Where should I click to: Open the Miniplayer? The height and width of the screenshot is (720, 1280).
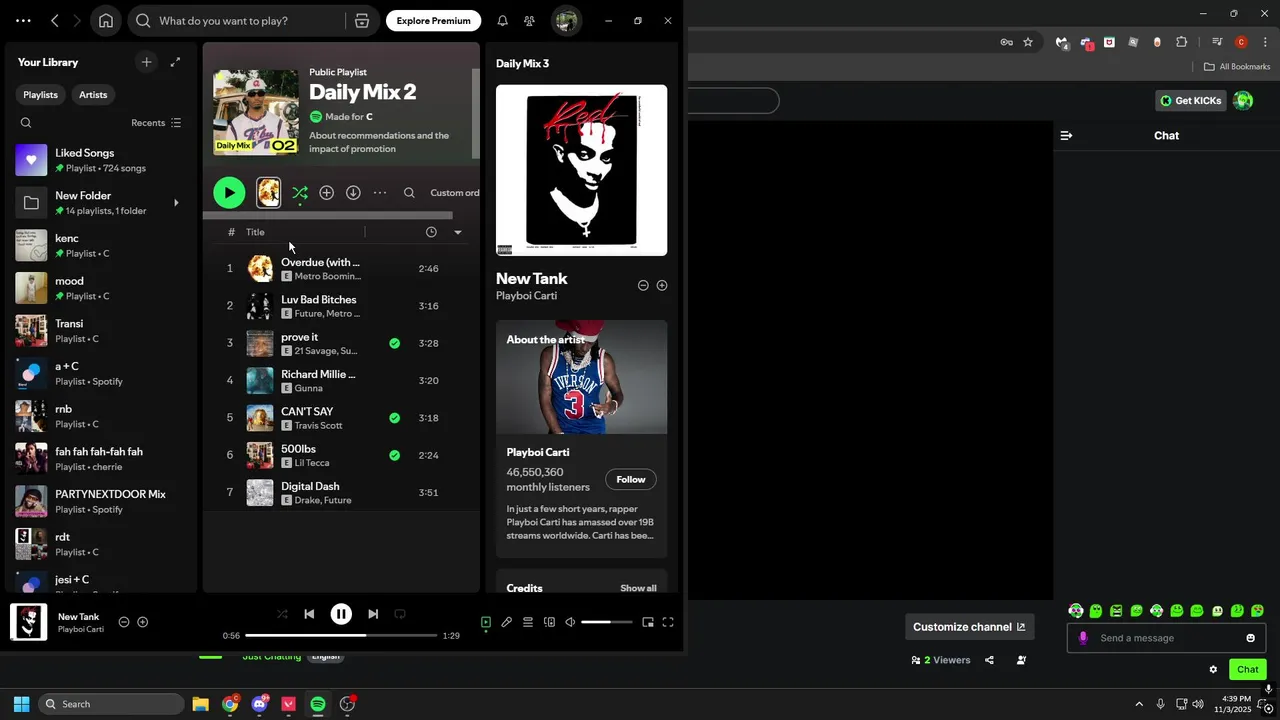[648, 622]
